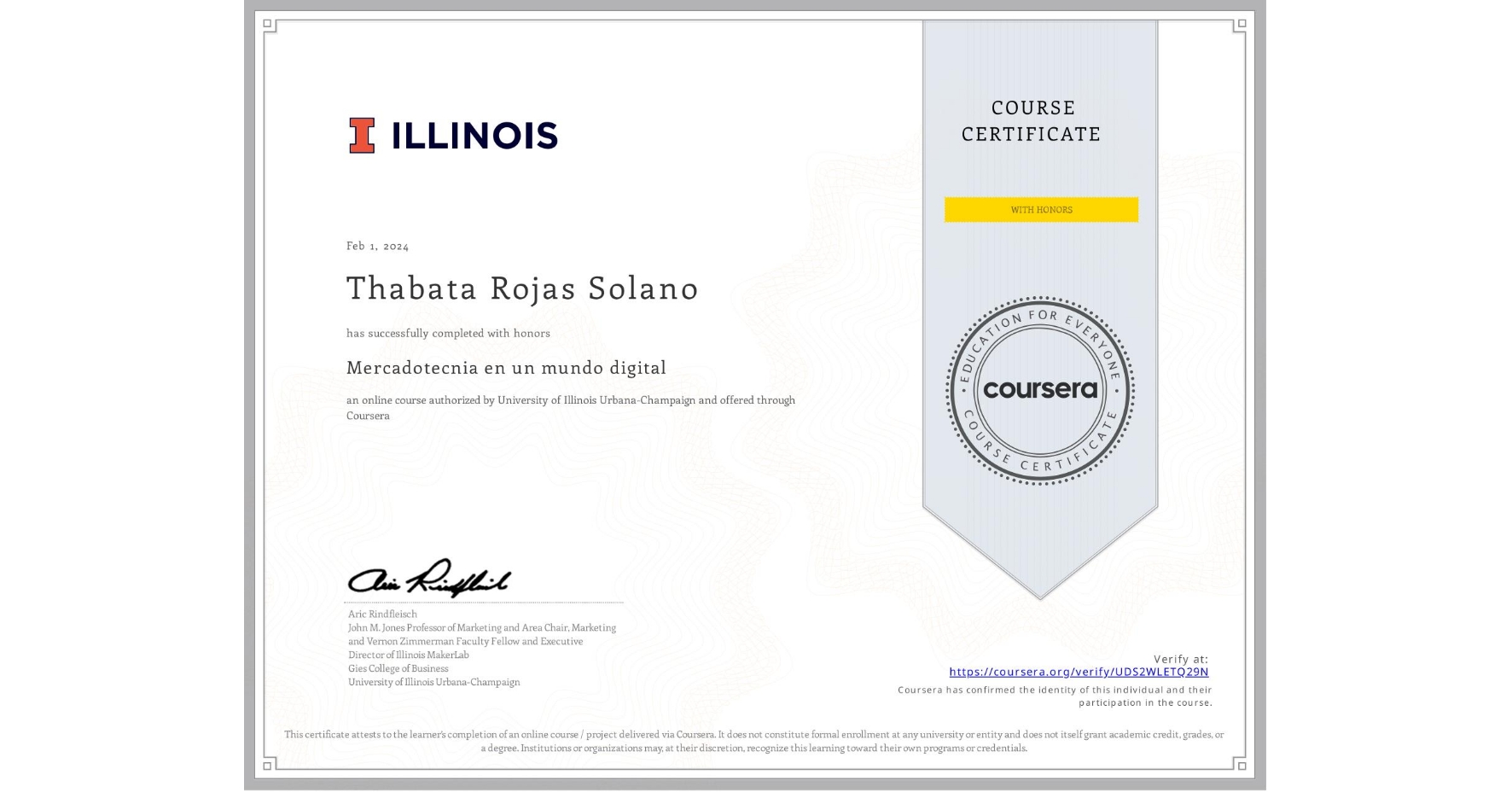Select 'Gies College of Business' text
The height and width of the screenshot is (792, 1512).
pyautogui.click(x=398, y=668)
